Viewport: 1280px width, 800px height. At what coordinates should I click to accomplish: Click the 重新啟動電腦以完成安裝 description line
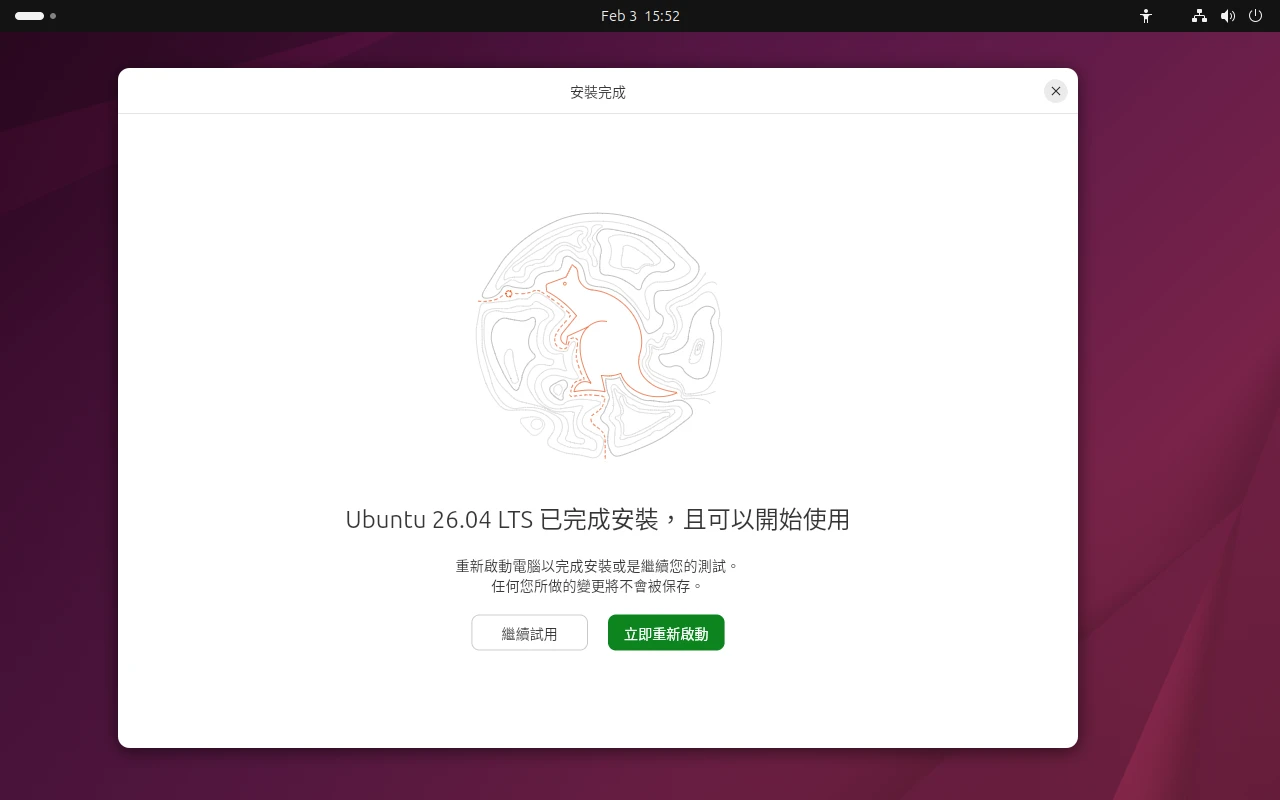(x=597, y=566)
